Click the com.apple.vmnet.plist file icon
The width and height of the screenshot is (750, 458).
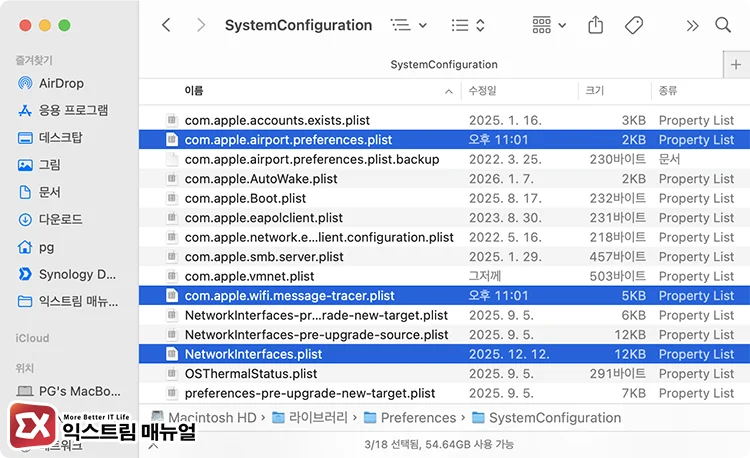[172, 276]
